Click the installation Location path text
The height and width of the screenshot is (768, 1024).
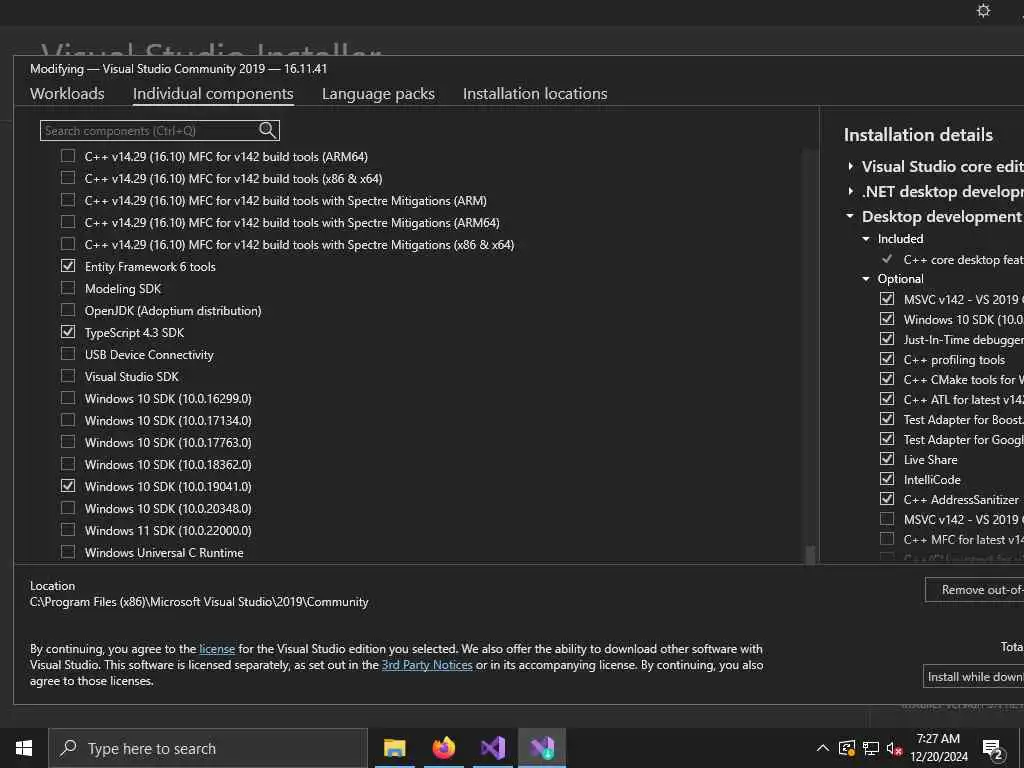[x=199, y=601]
